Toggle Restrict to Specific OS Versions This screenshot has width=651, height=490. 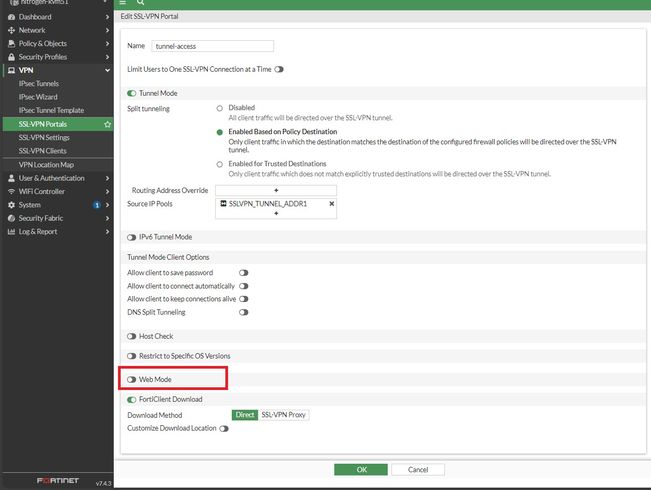(x=132, y=356)
